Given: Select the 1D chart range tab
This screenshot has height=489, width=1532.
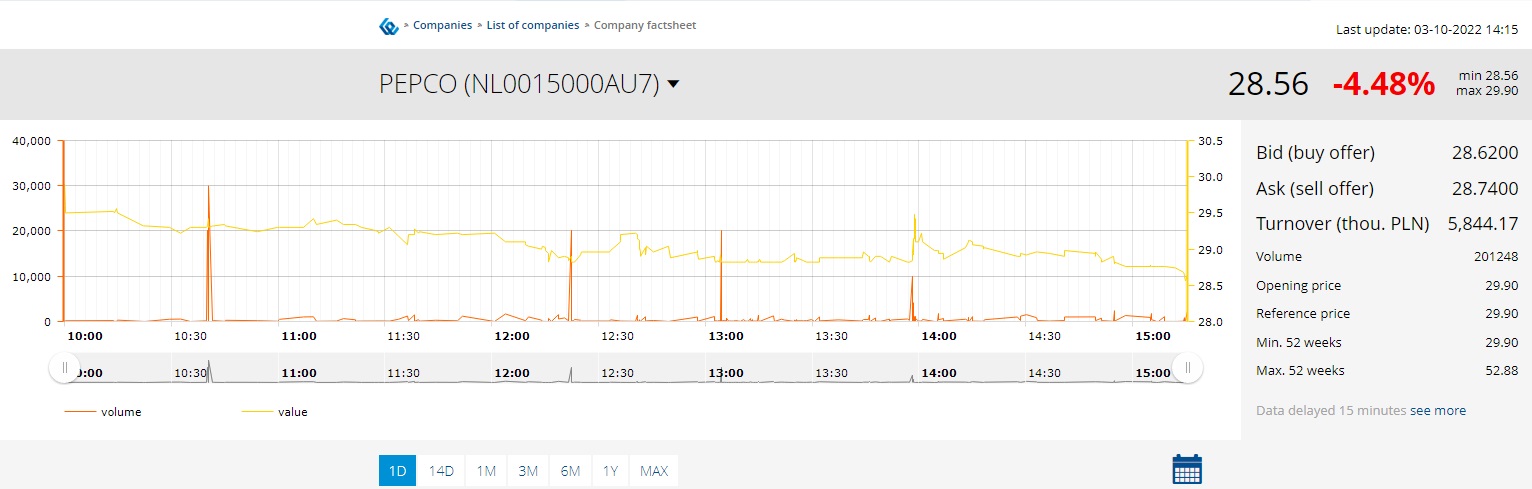Looking at the screenshot, I should 398,471.
